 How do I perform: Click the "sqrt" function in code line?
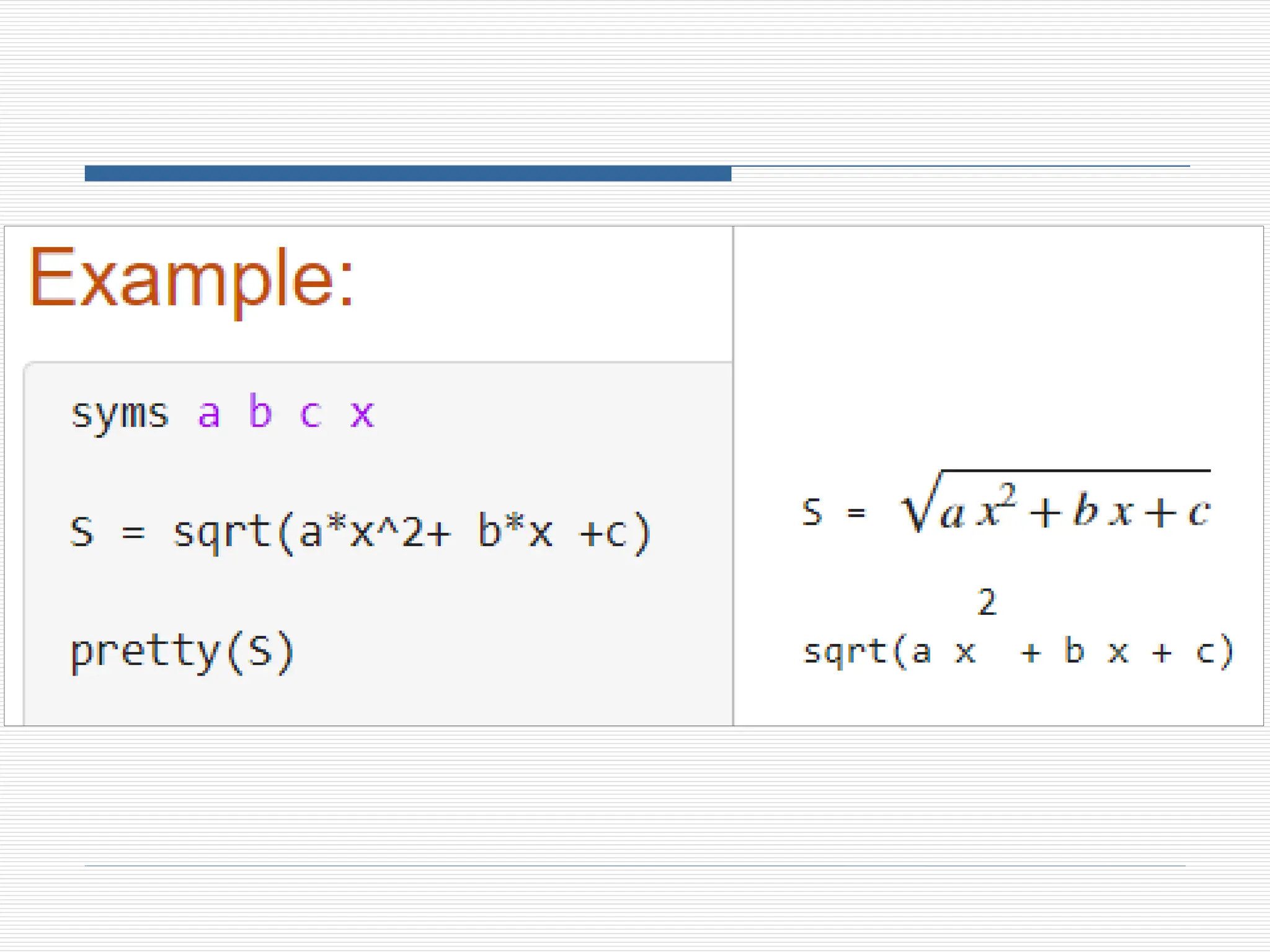click(222, 532)
